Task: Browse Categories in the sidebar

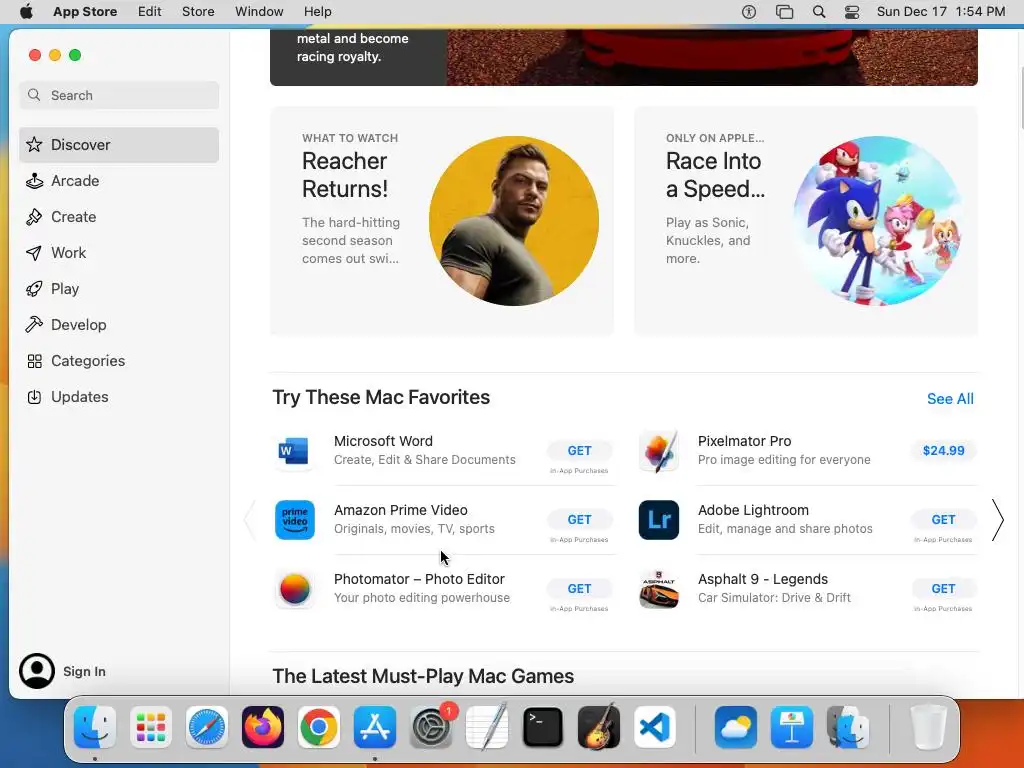Action: (x=119, y=360)
